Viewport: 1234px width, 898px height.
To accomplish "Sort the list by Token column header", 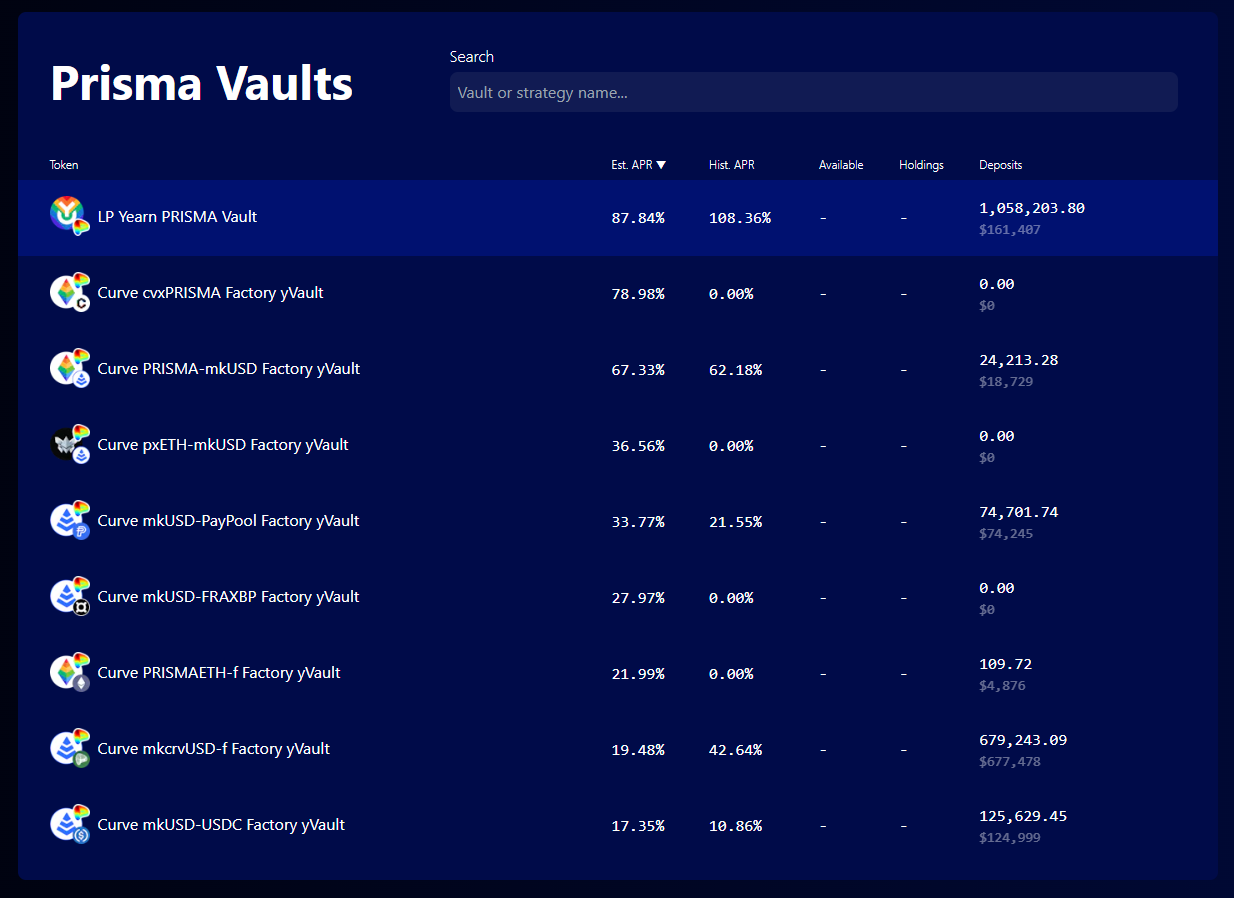I will pyautogui.click(x=64, y=165).
